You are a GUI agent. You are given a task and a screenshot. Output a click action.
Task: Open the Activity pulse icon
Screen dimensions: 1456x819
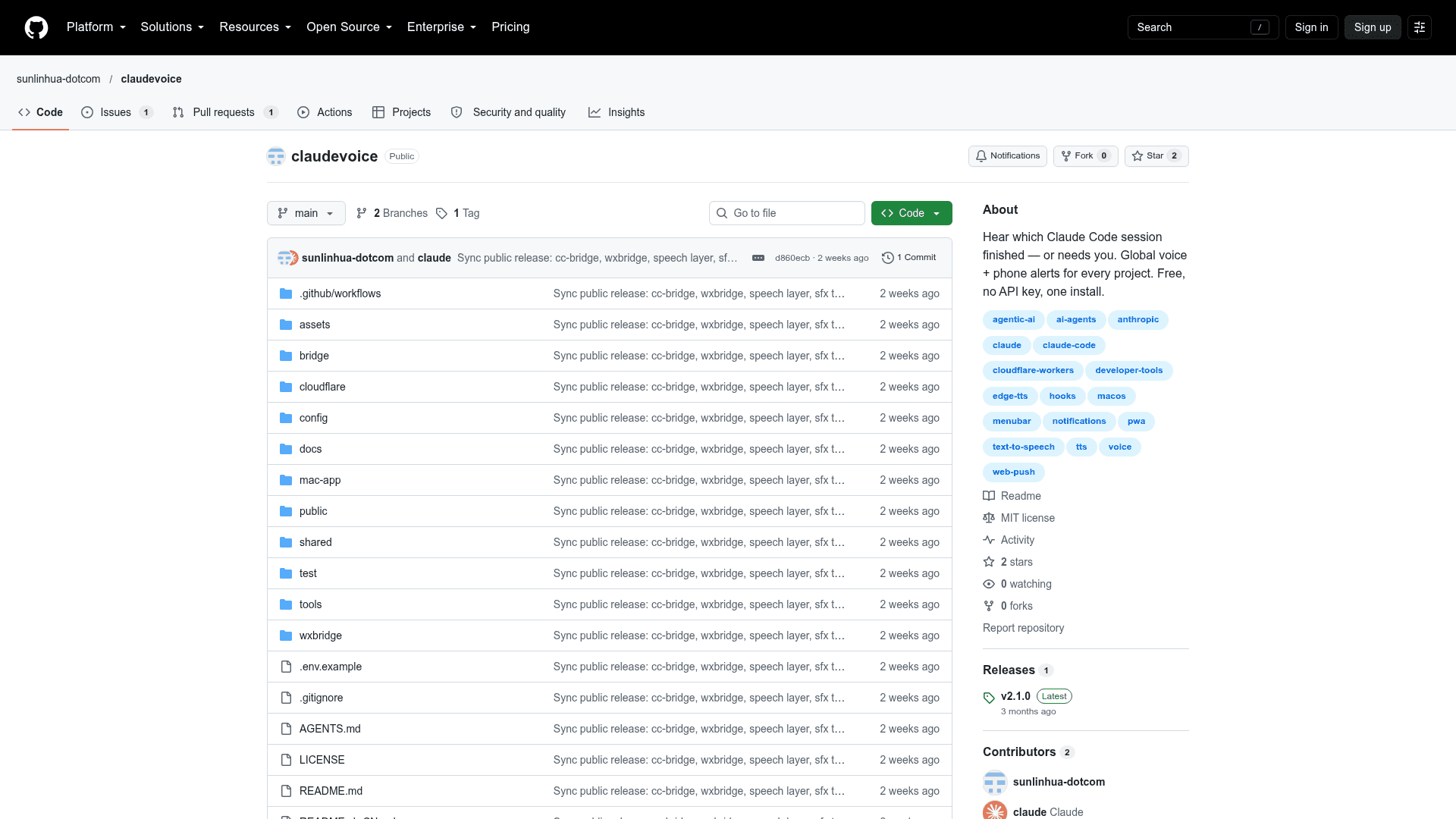click(989, 540)
